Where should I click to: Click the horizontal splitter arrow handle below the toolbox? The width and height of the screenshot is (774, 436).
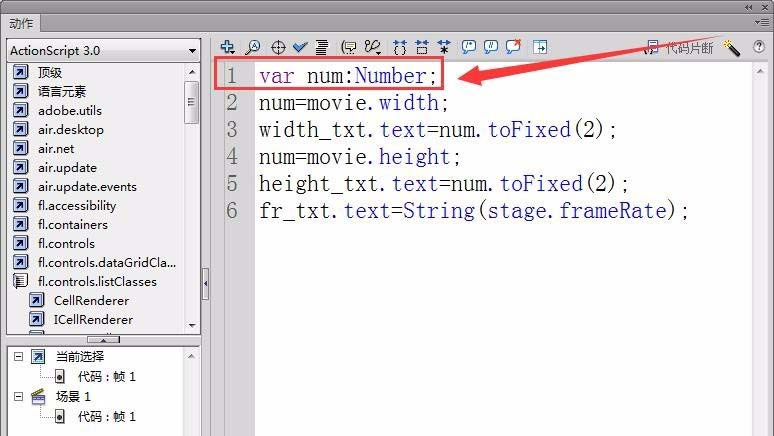(103, 340)
